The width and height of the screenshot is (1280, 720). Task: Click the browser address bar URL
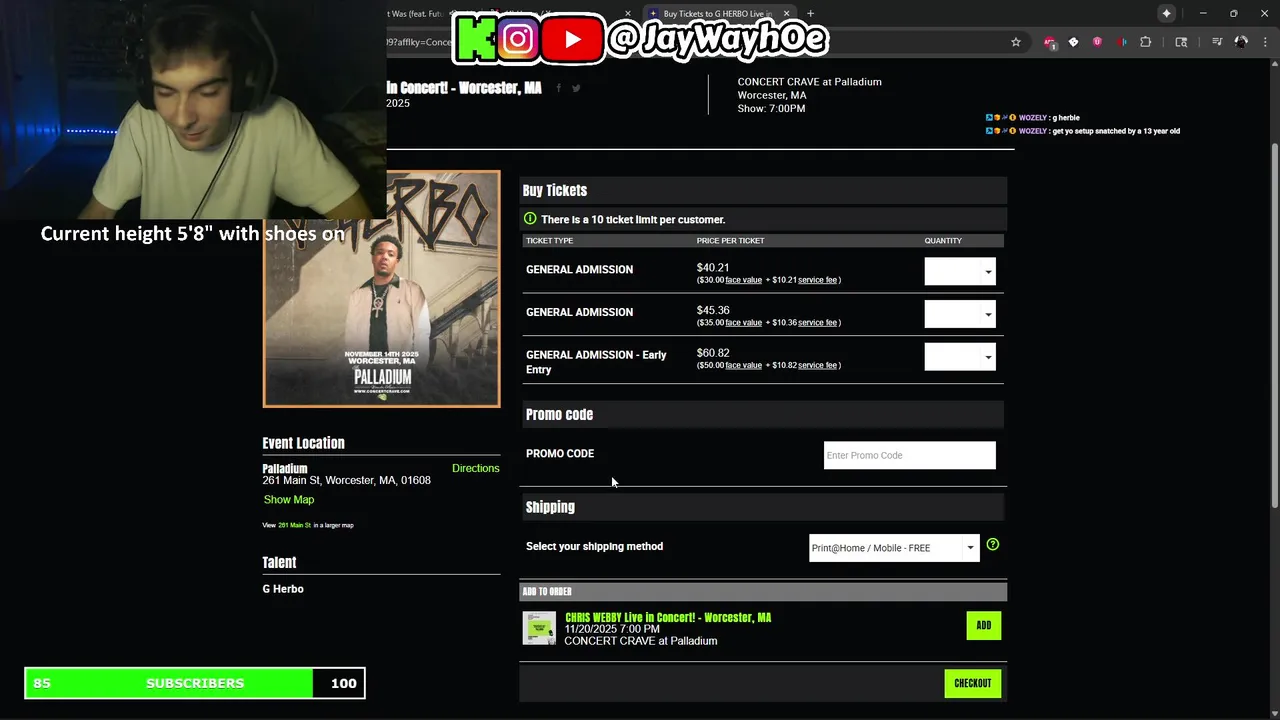tap(420, 42)
